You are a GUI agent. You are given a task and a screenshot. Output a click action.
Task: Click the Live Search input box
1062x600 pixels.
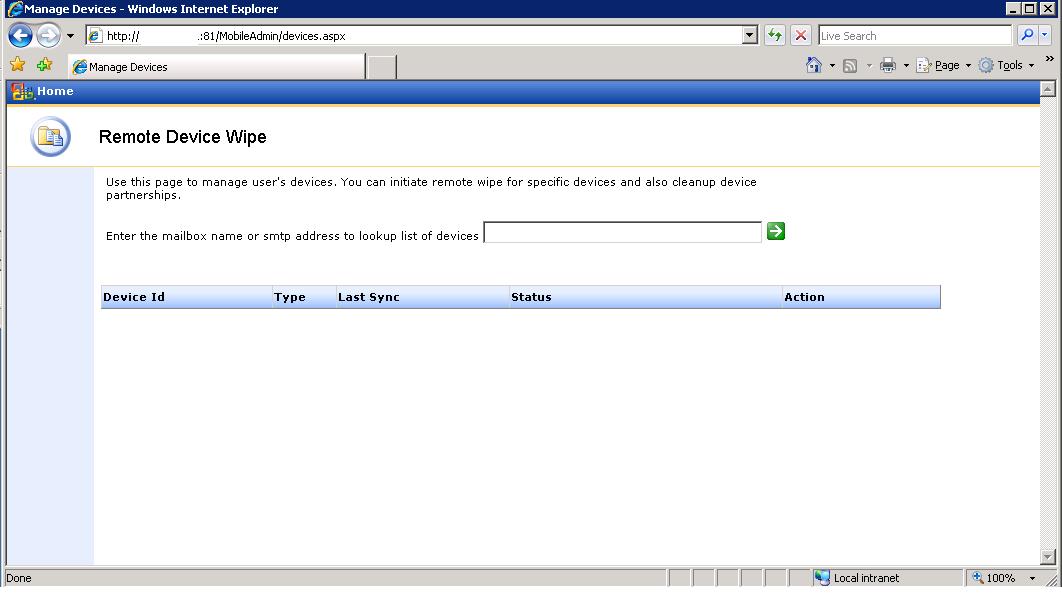915,36
